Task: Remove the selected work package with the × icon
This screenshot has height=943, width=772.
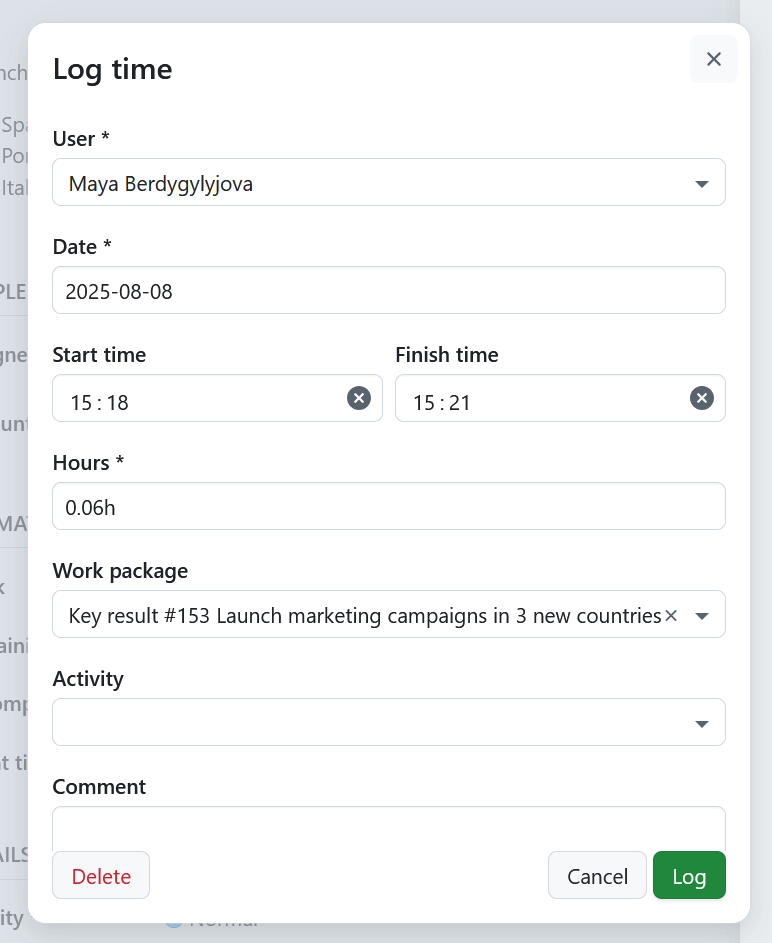Action: [671, 615]
